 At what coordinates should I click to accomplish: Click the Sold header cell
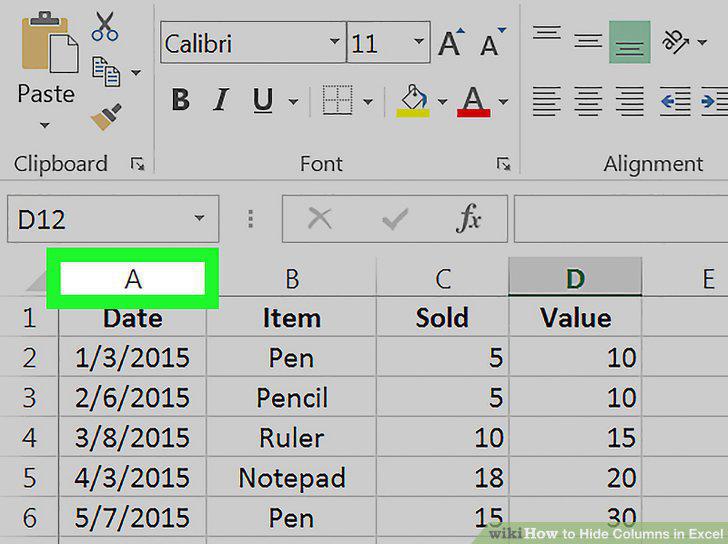(442, 318)
